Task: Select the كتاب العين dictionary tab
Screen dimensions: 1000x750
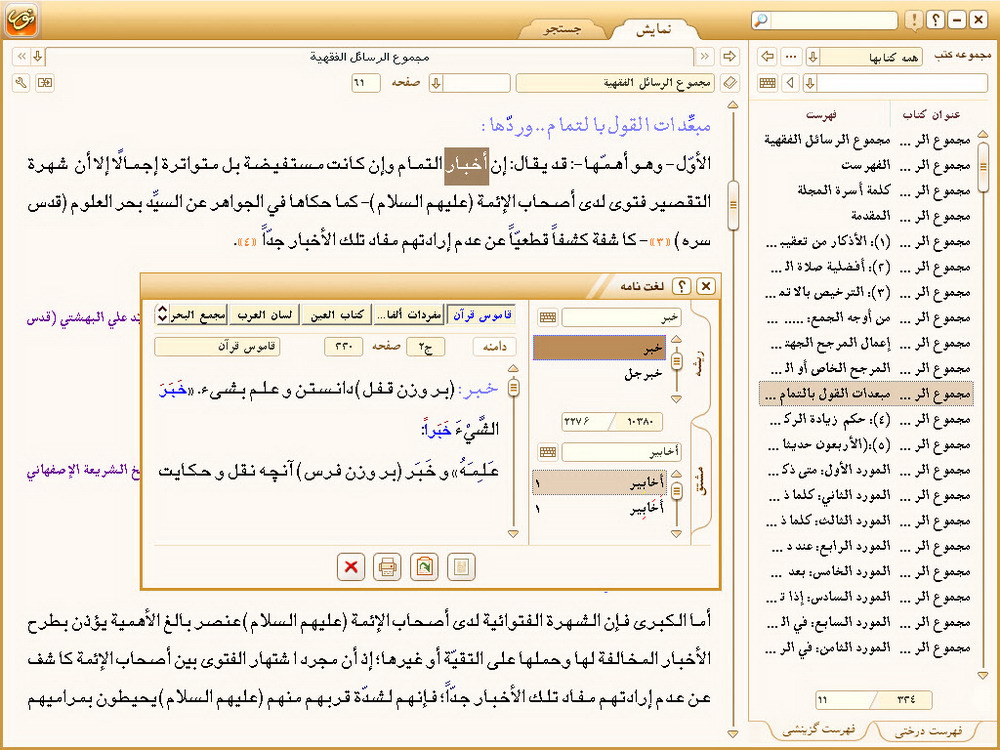Action: [x=336, y=314]
